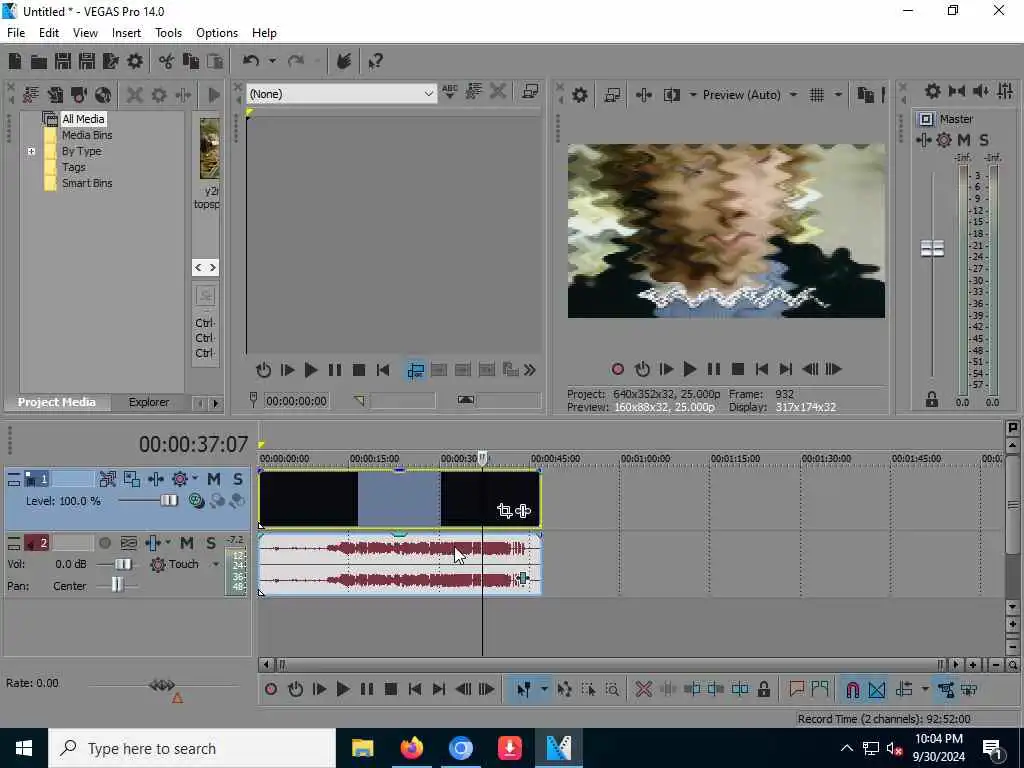
Task: Click the audio track Pan slider handle
Action: point(117,584)
